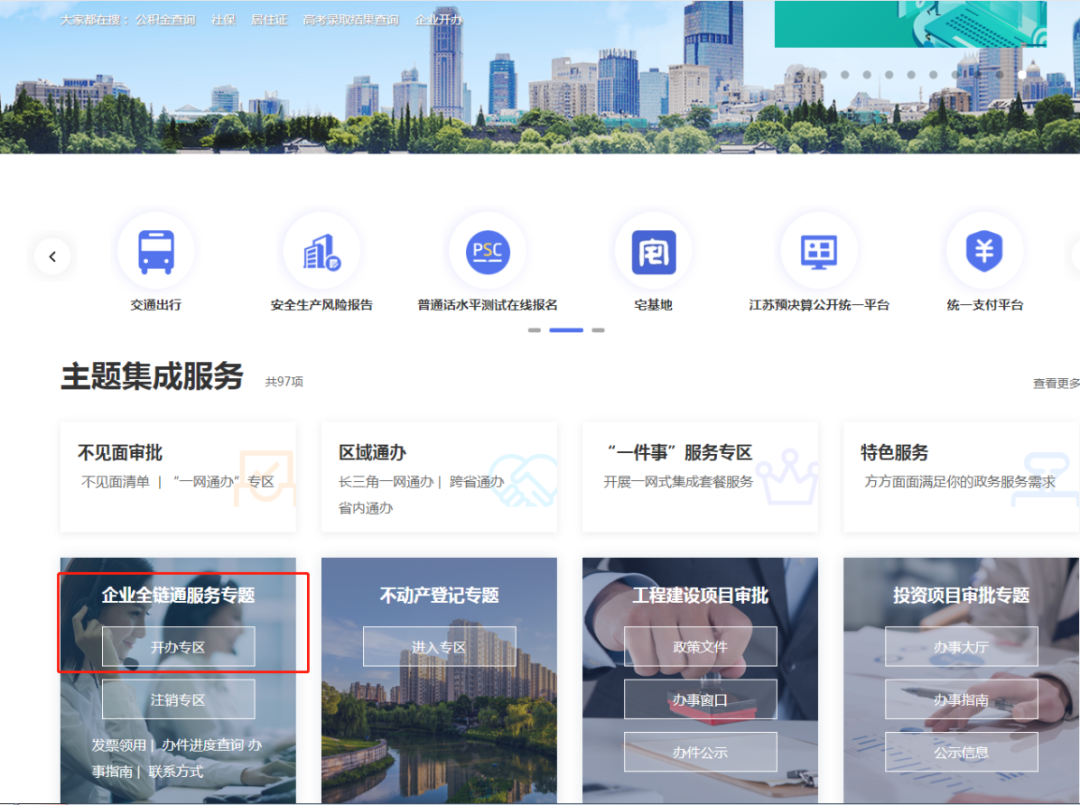Open the 区域通办 service card

coord(439,476)
